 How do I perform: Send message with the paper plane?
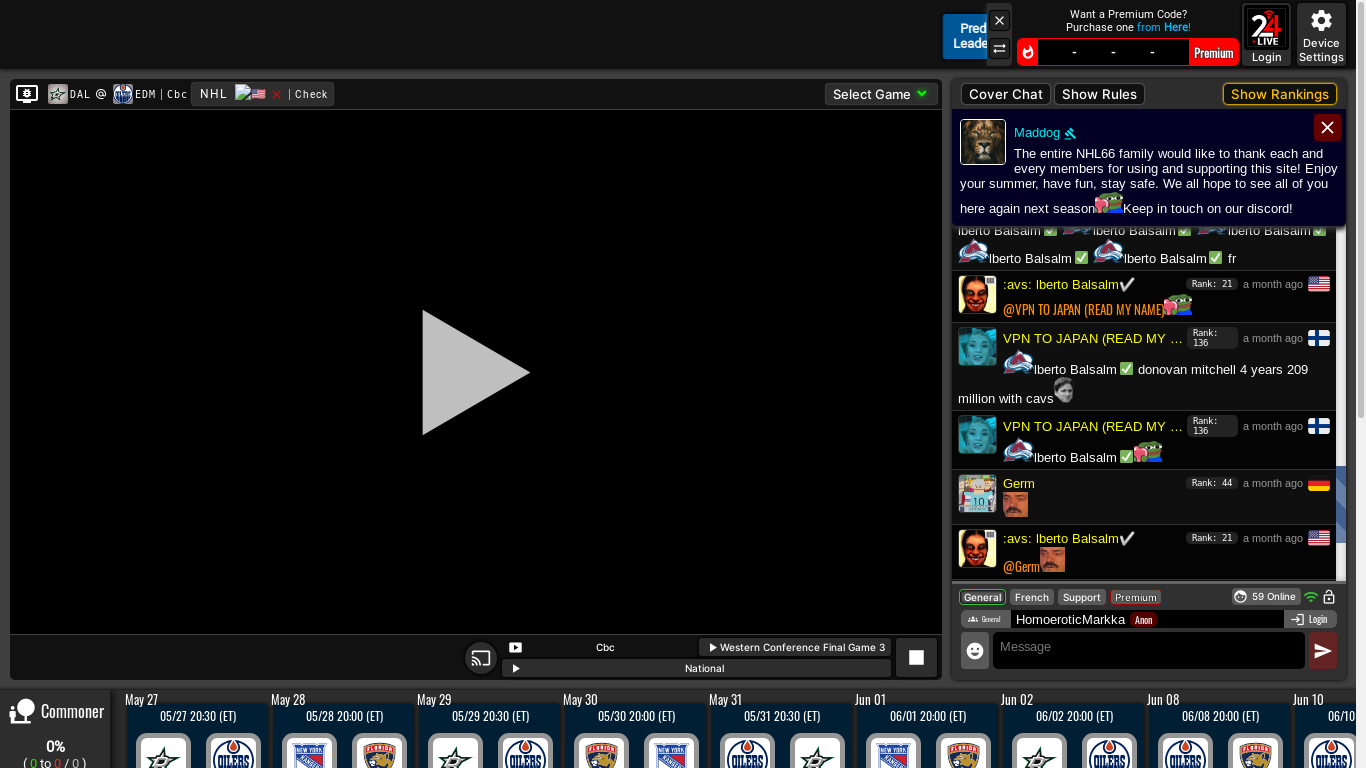click(x=1323, y=650)
